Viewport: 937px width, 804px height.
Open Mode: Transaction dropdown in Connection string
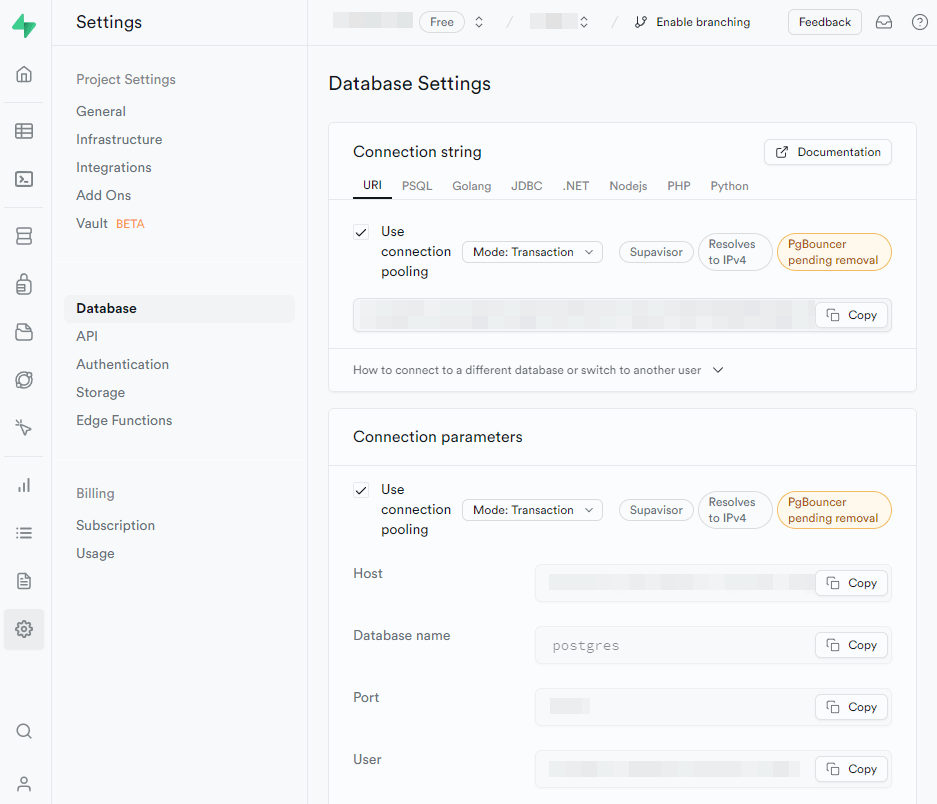tap(532, 252)
